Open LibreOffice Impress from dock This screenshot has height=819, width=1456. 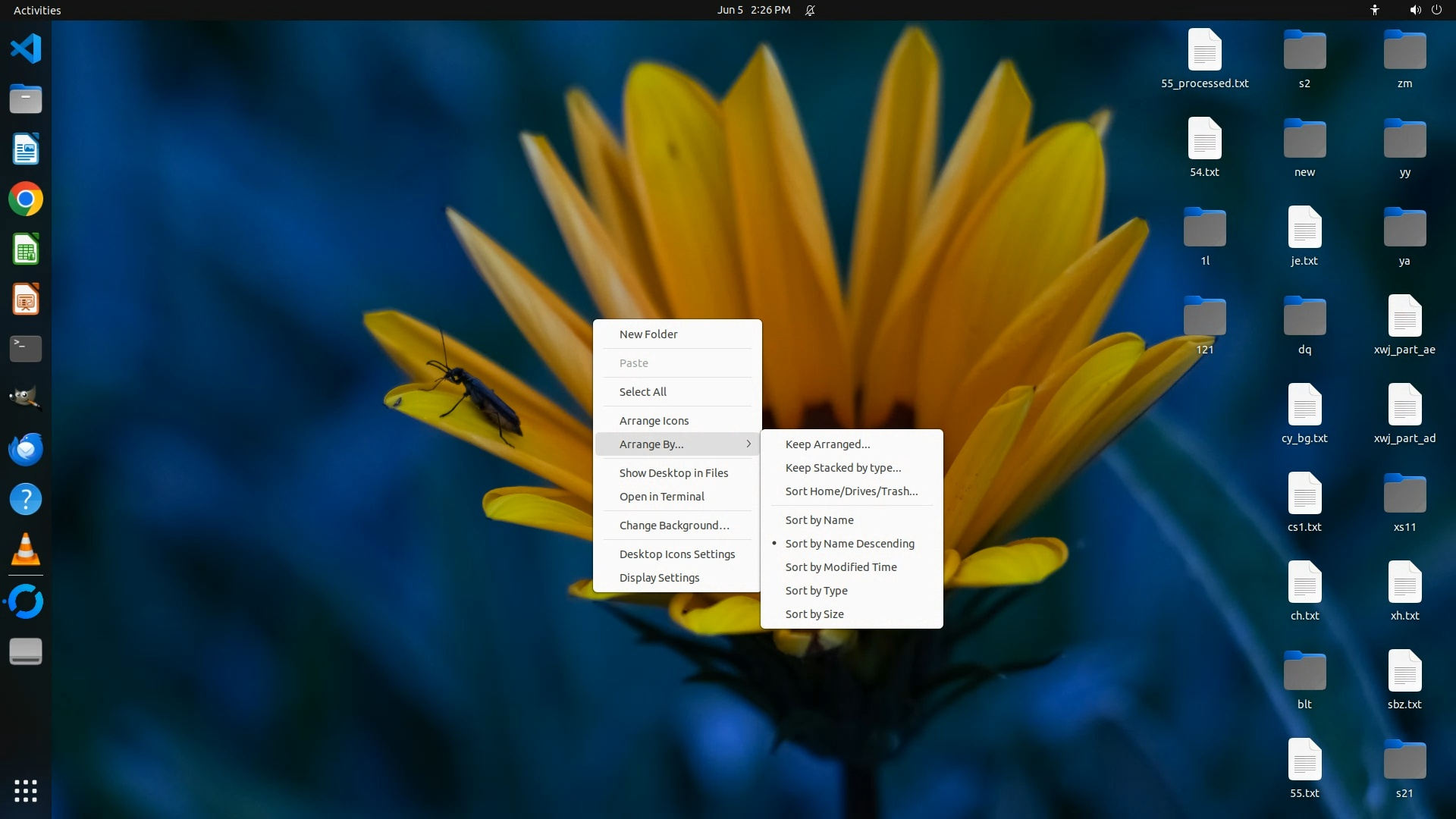coord(25,300)
